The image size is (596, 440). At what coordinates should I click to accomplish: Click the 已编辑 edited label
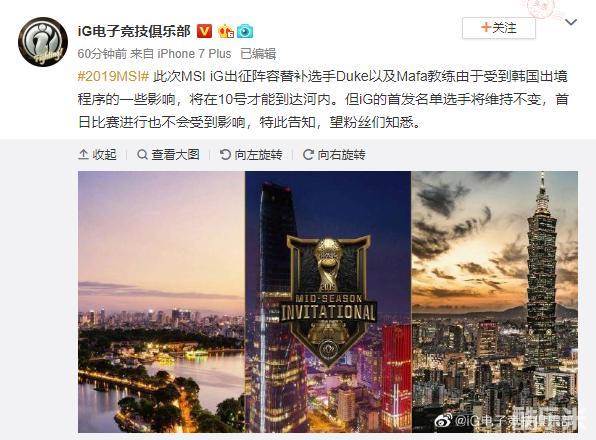tap(258, 54)
